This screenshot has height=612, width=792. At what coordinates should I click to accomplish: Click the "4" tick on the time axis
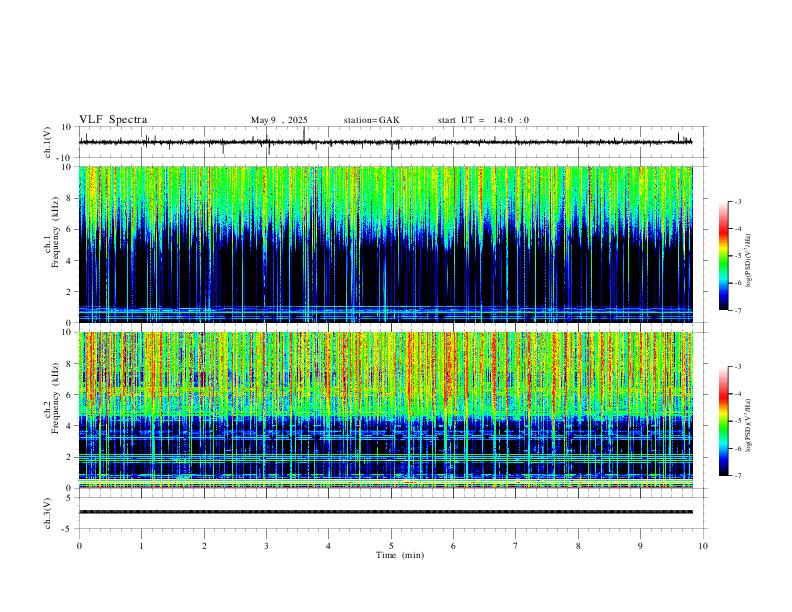point(329,546)
